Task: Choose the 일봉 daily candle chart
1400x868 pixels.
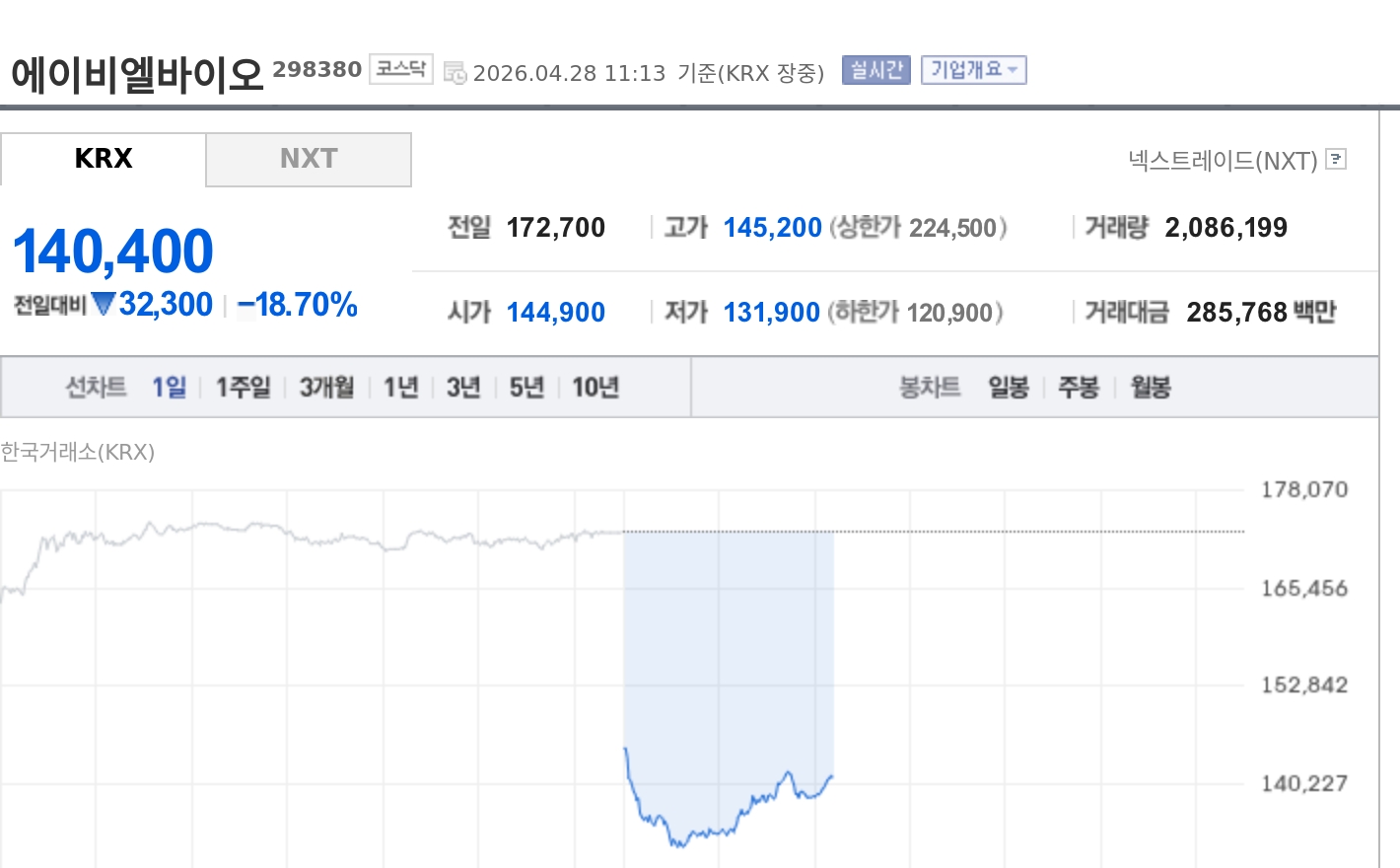Action: click(1009, 388)
